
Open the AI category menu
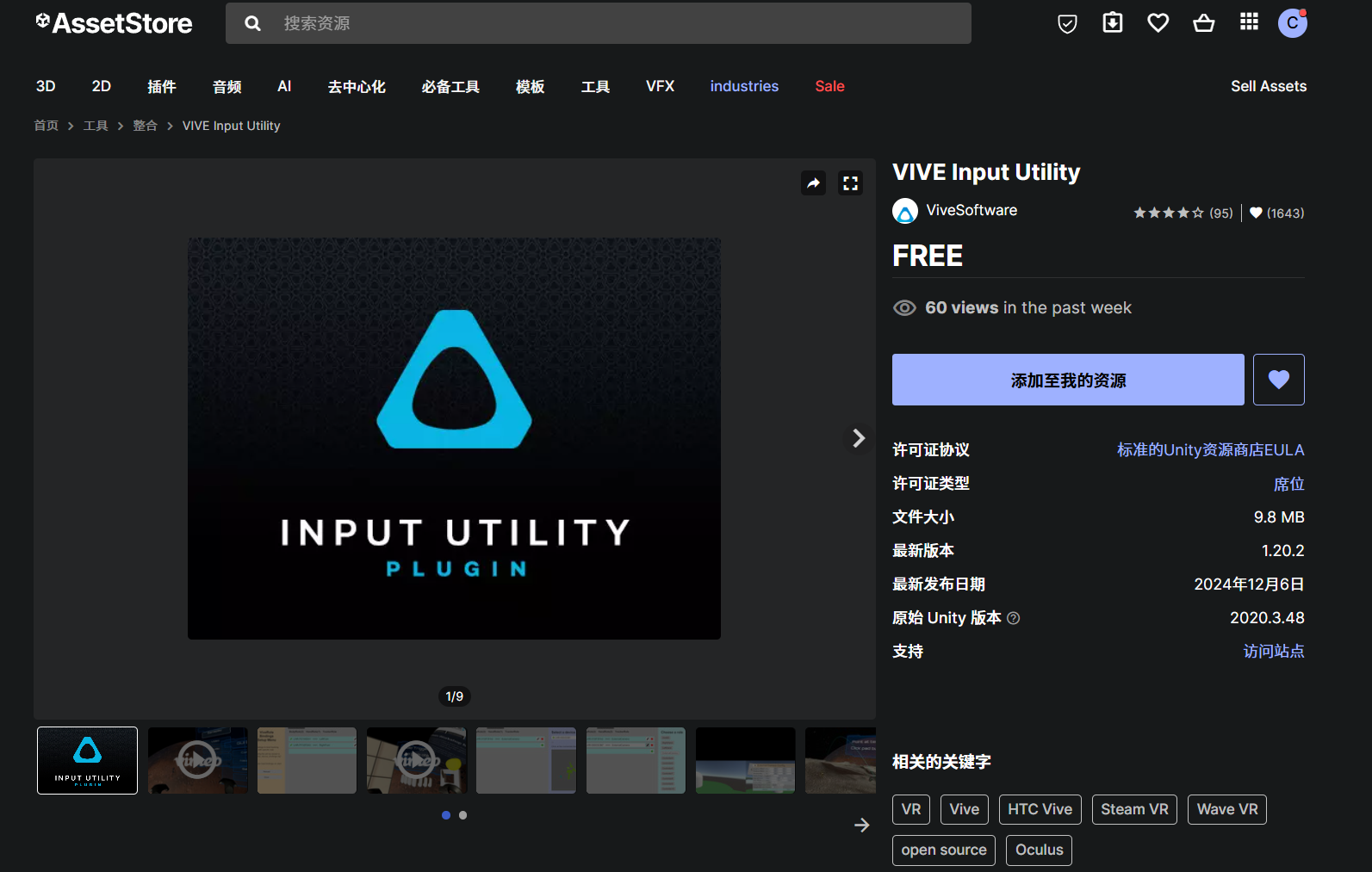[x=284, y=86]
